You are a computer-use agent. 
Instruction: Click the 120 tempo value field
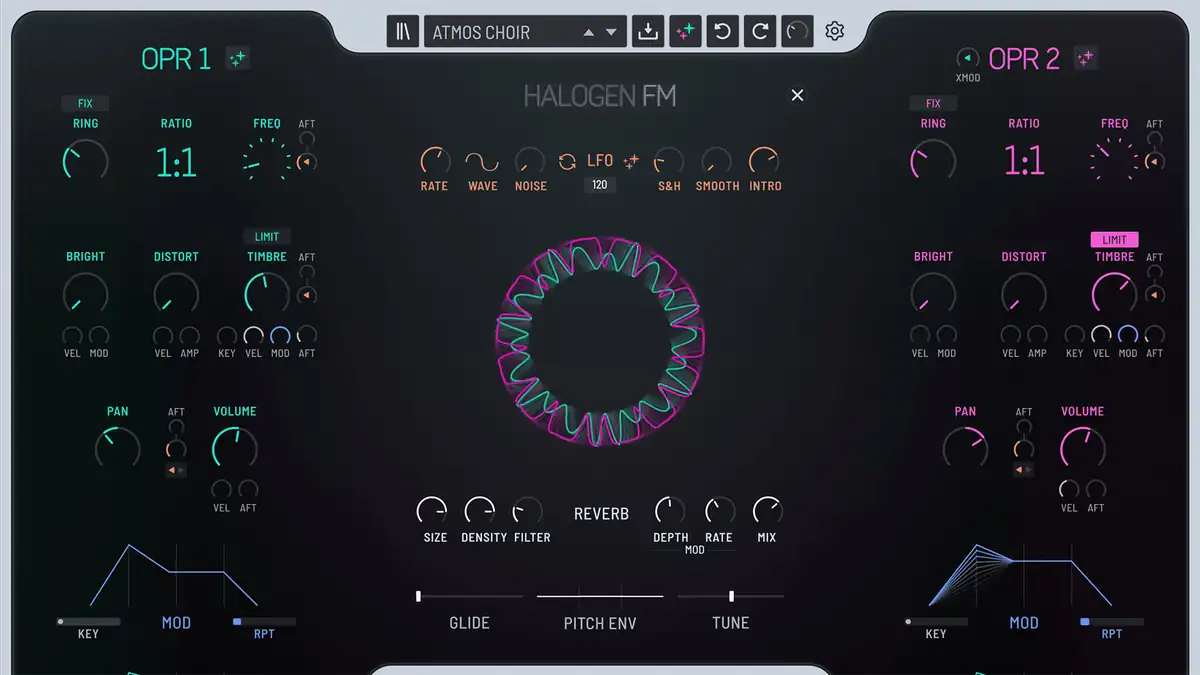[x=600, y=184]
